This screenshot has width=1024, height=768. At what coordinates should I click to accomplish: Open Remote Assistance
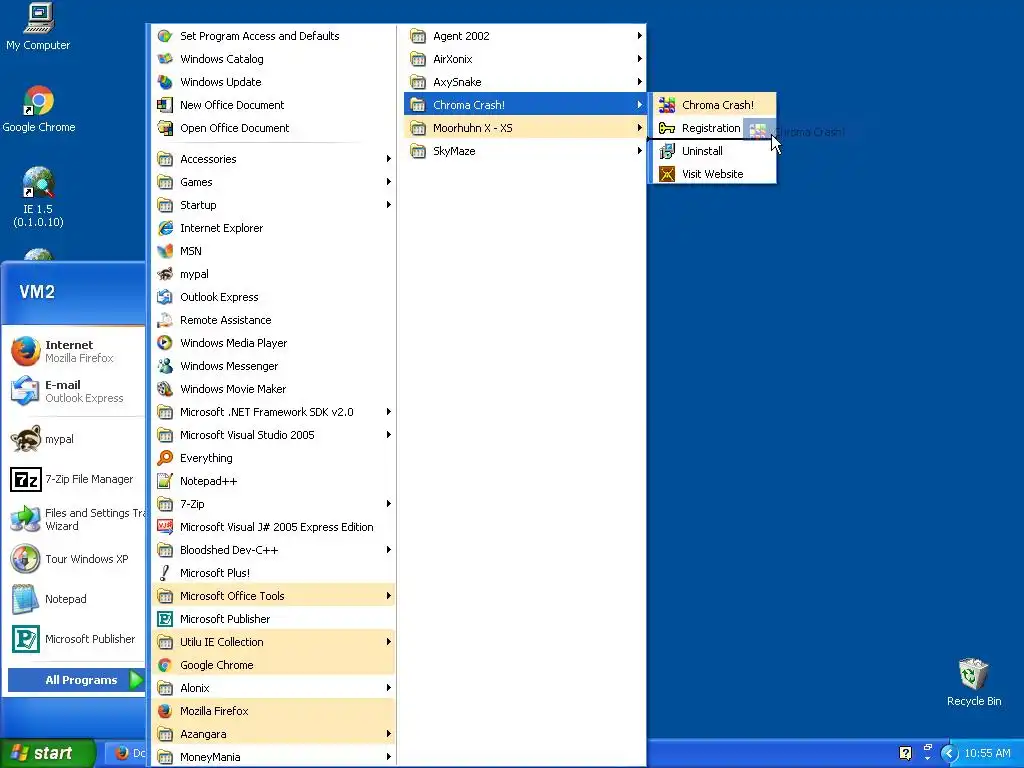coord(274,320)
